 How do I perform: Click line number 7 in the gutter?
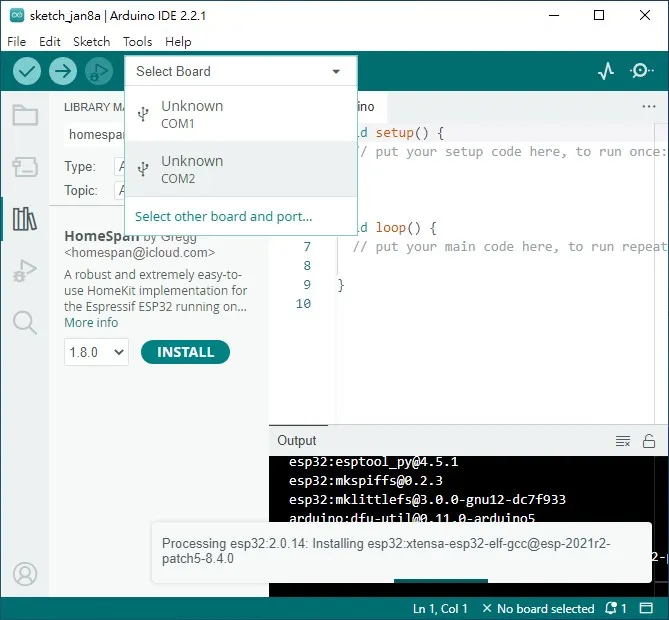click(x=307, y=247)
